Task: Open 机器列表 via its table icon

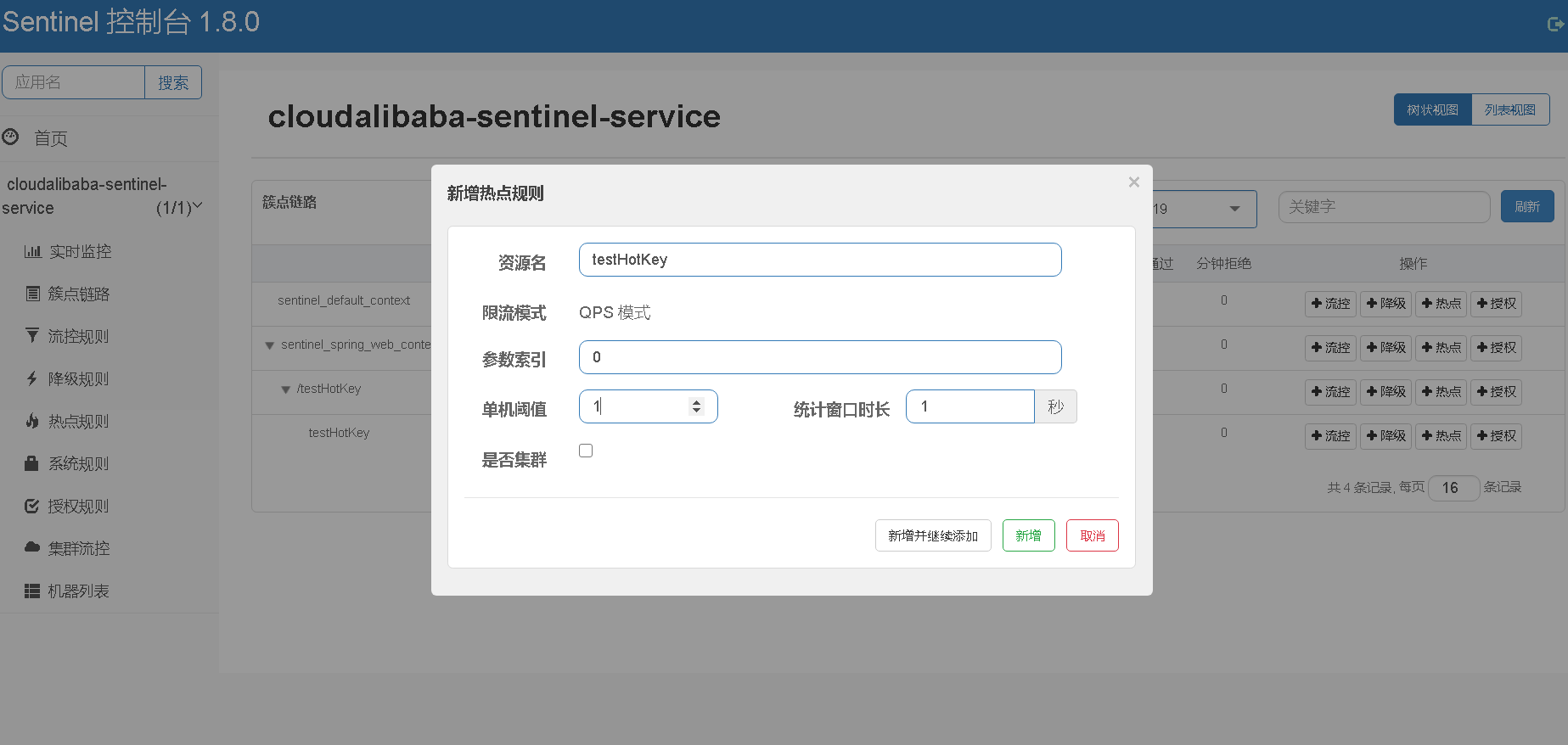Action: click(x=32, y=591)
